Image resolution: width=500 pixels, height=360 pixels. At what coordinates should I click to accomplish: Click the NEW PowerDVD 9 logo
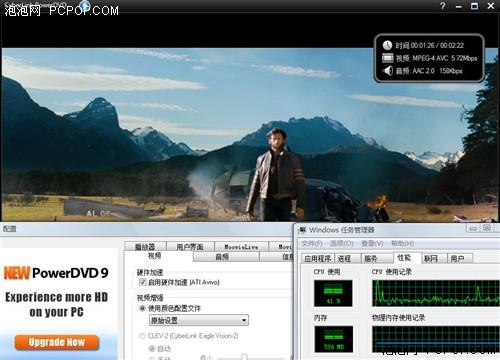pos(56,273)
